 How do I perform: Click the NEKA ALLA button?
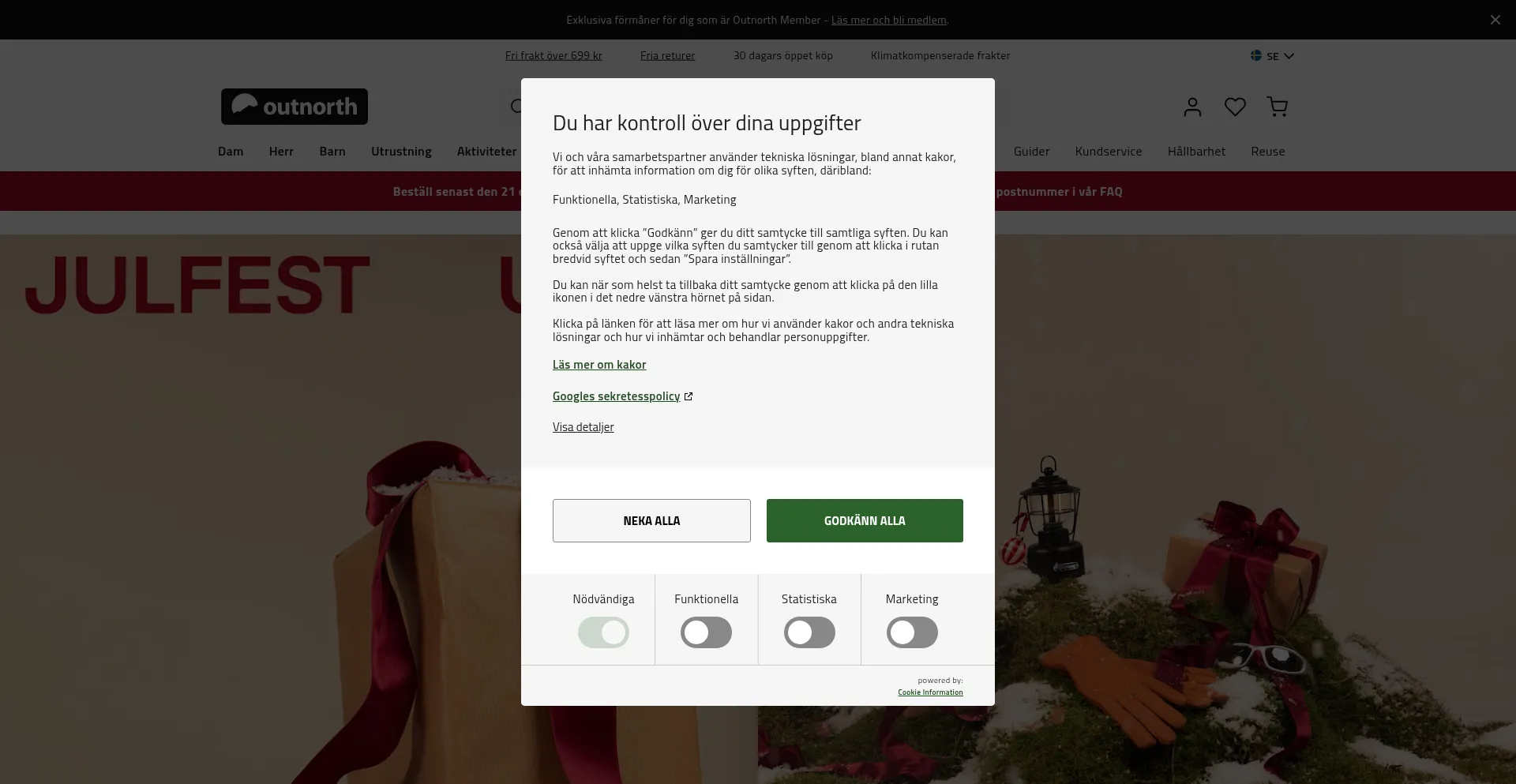pos(651,520)
